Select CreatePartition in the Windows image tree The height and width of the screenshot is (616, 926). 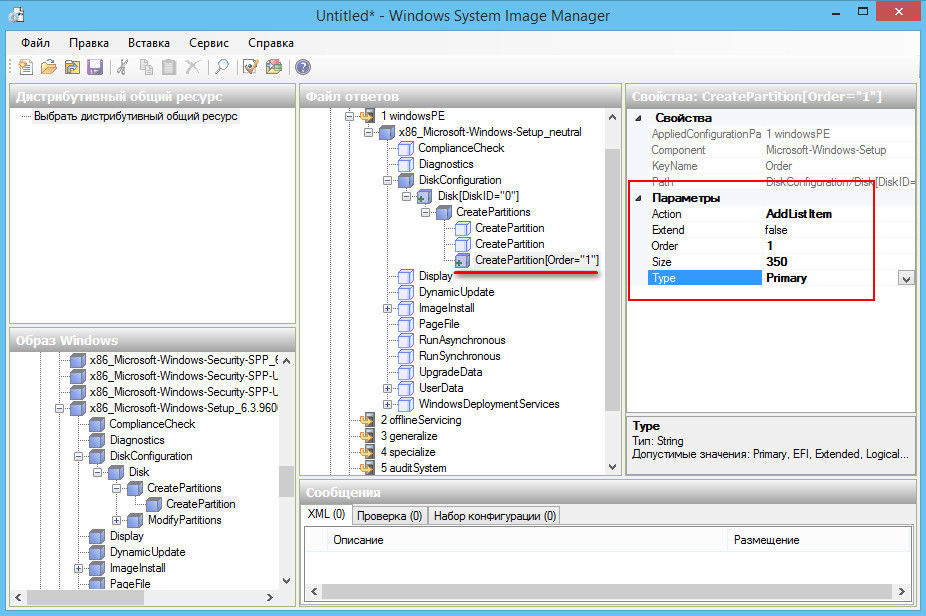[200, 504]
